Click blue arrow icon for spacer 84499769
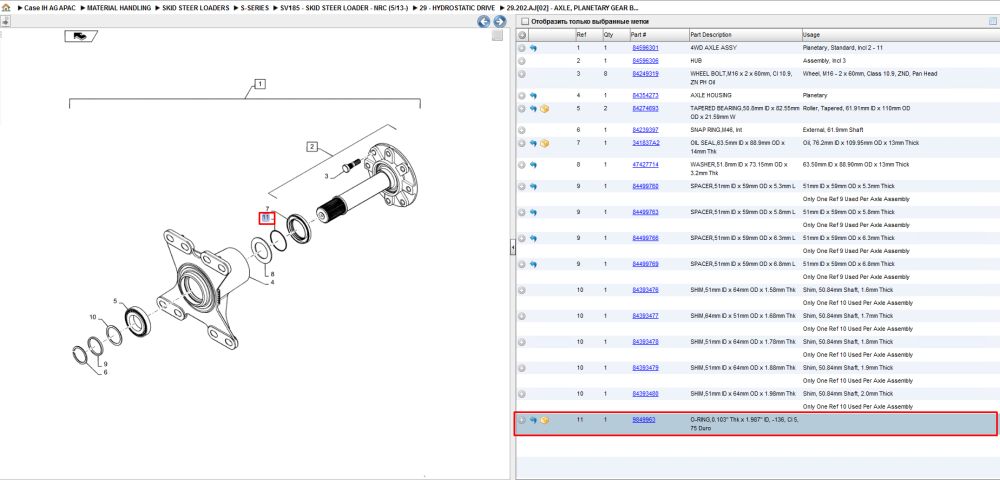The width and height of the screenshot is (1000, 480). (x=533, y=264)
